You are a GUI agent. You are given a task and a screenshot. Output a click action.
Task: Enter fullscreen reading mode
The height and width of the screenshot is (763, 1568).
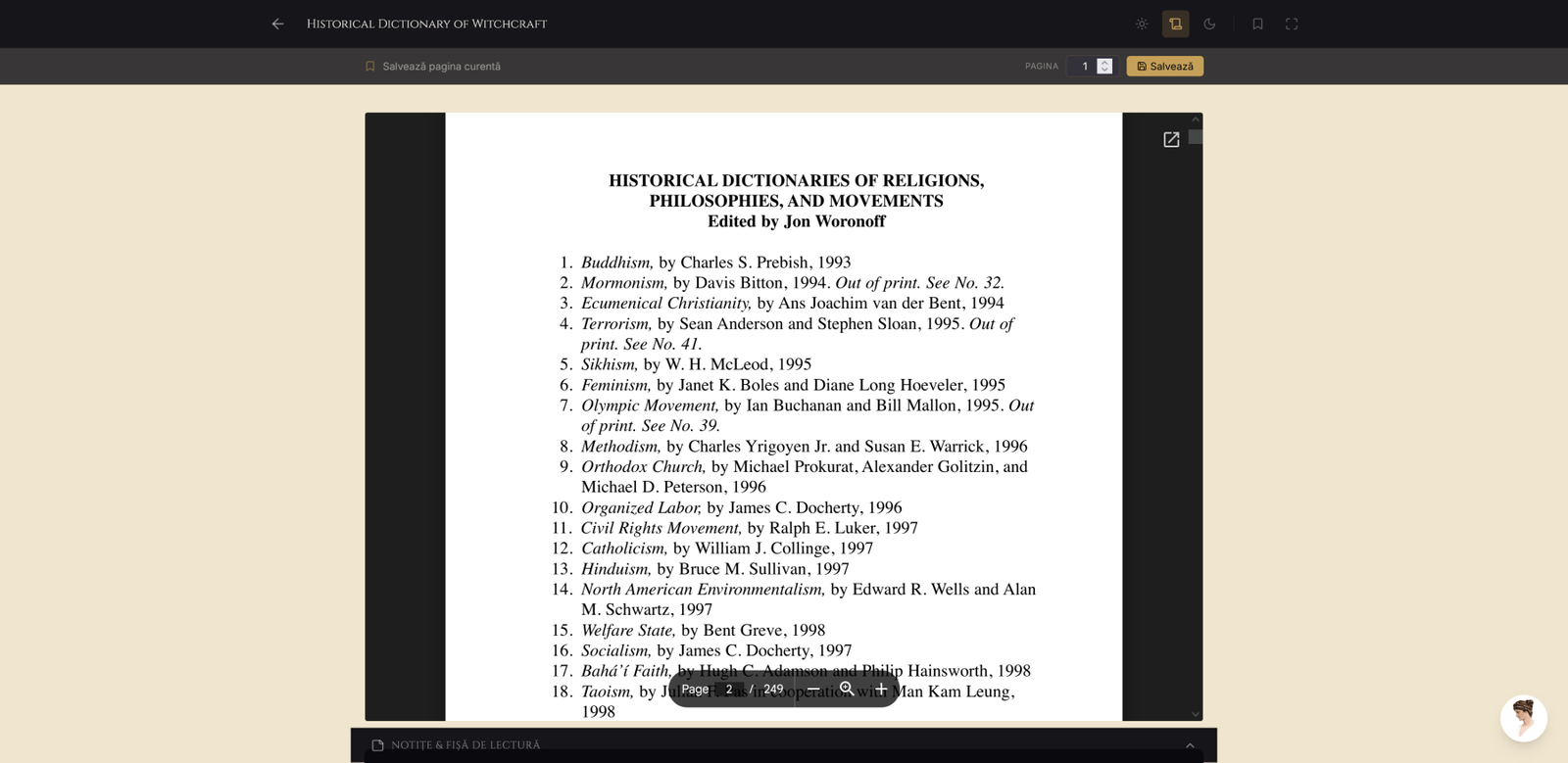coord(1292,24)
